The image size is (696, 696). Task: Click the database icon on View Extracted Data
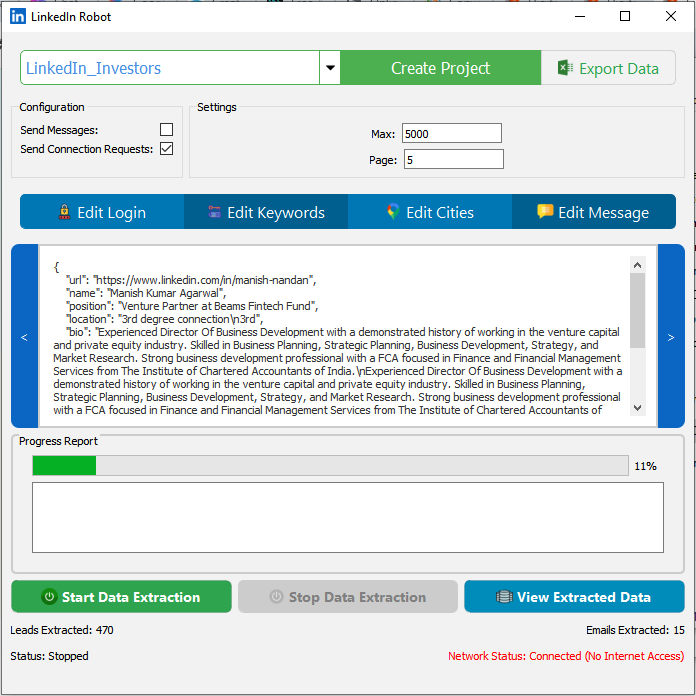(504, 597)
